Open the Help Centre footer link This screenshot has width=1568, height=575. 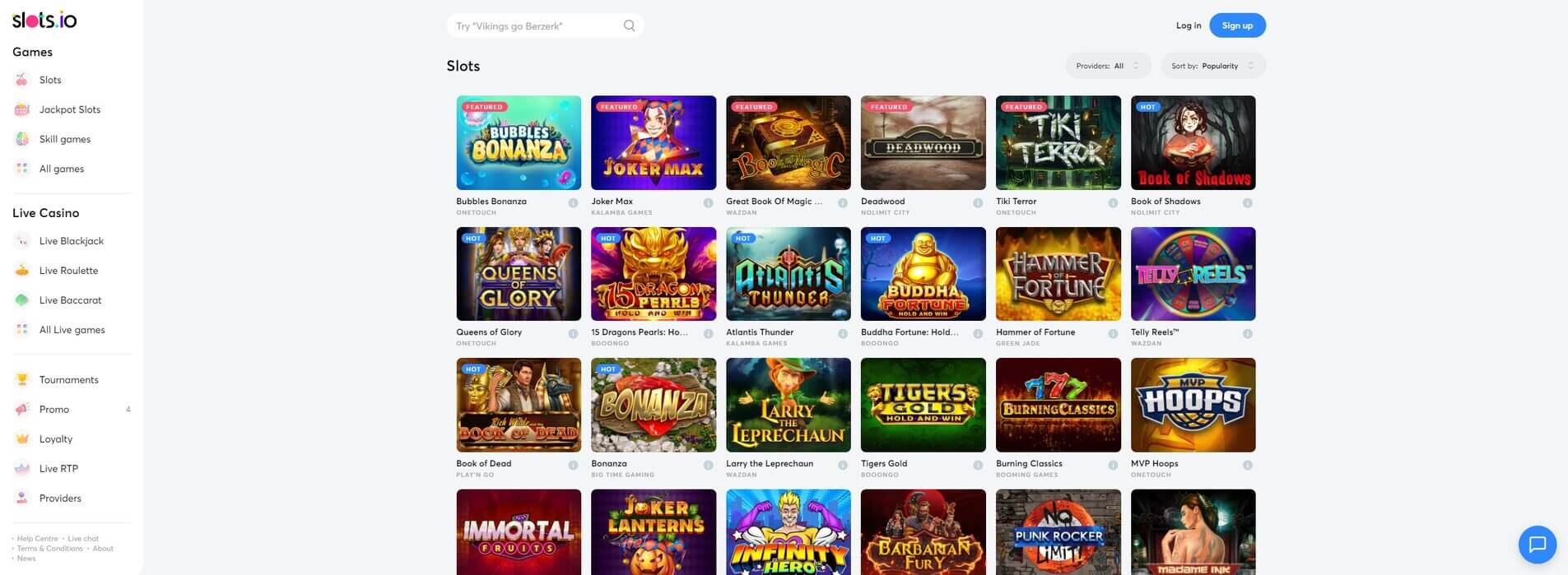tap(37, 539)
